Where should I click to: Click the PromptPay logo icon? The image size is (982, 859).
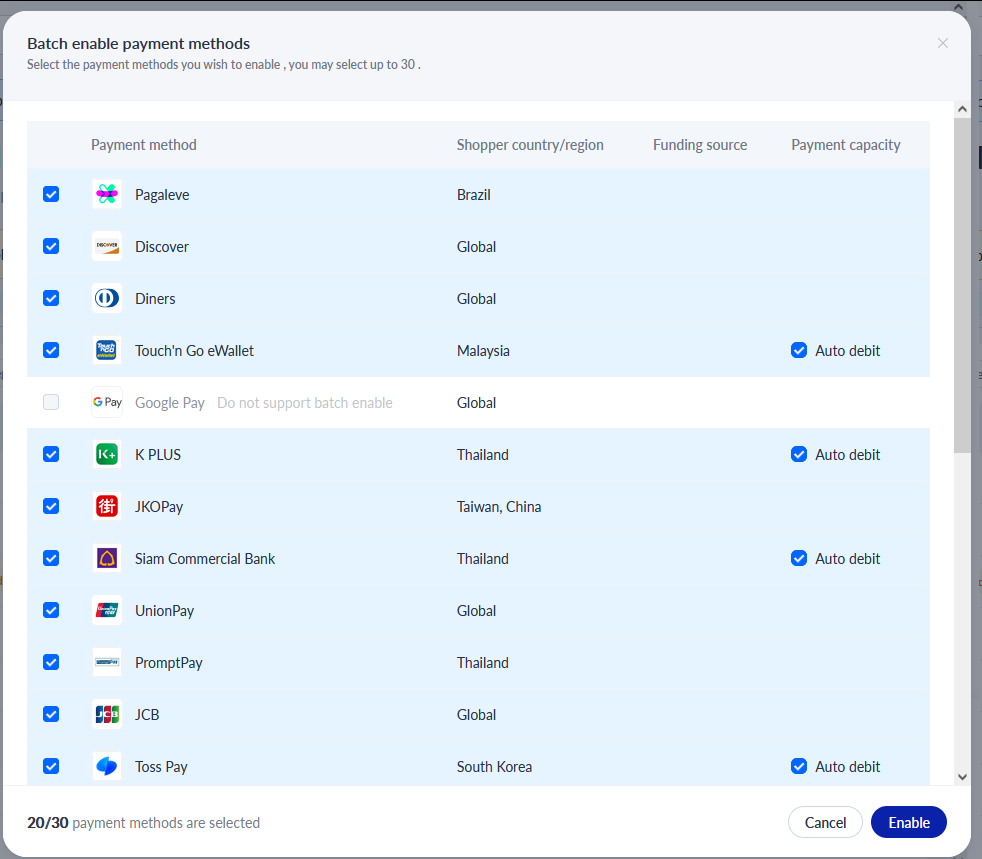pyautogui.click(x=107, y=662)
